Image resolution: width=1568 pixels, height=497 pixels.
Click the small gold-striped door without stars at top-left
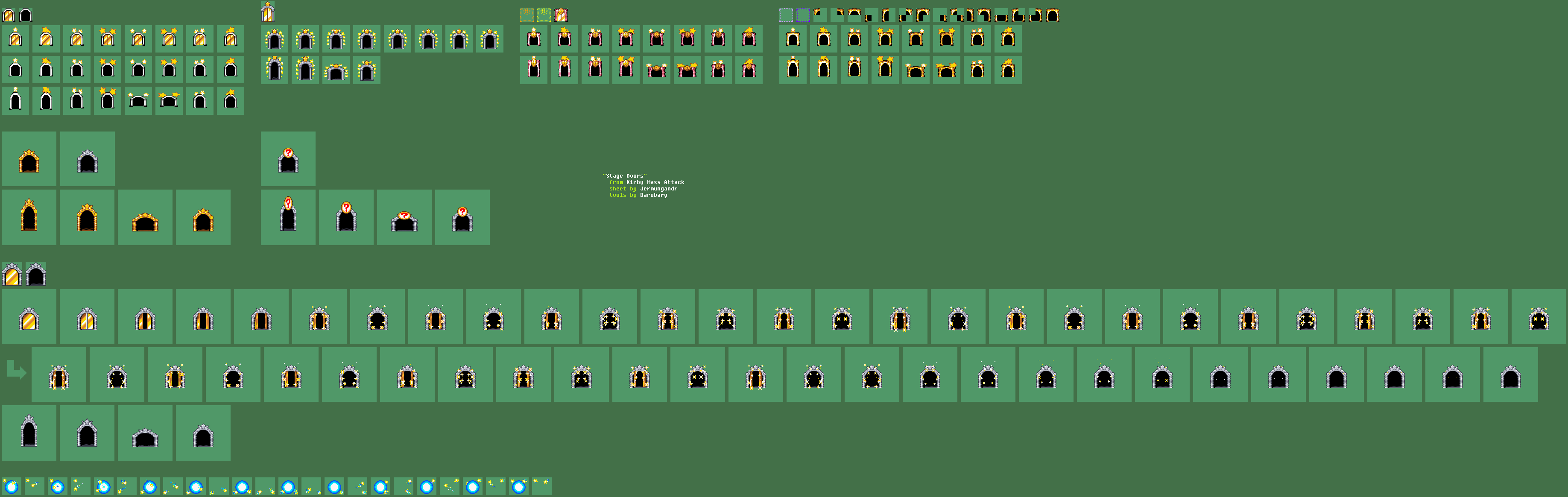point(9,15)
